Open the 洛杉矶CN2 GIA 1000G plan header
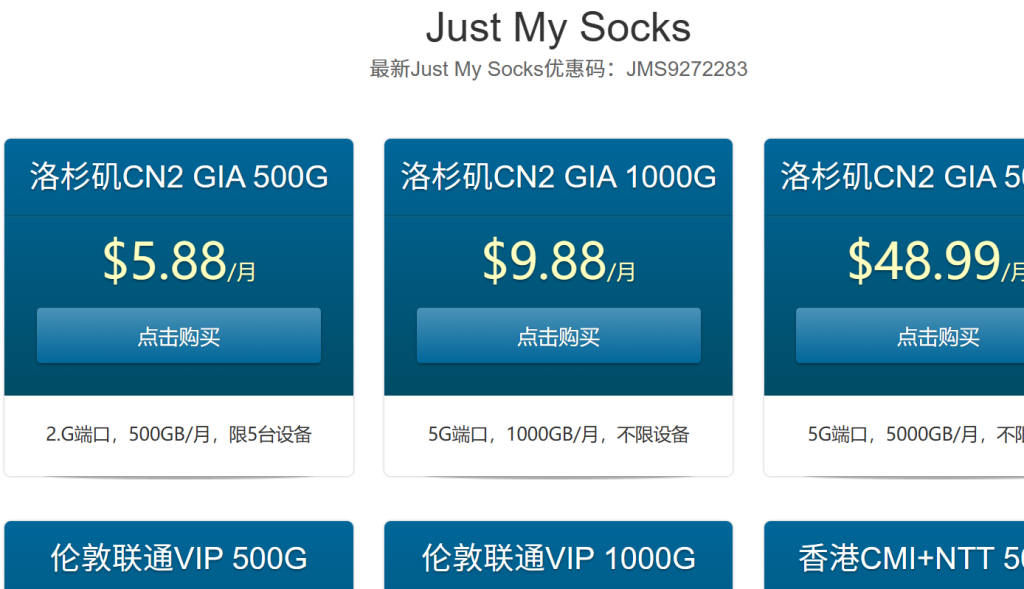The width and height of the screenshot is (1024, 589). [x=558, y=176]
